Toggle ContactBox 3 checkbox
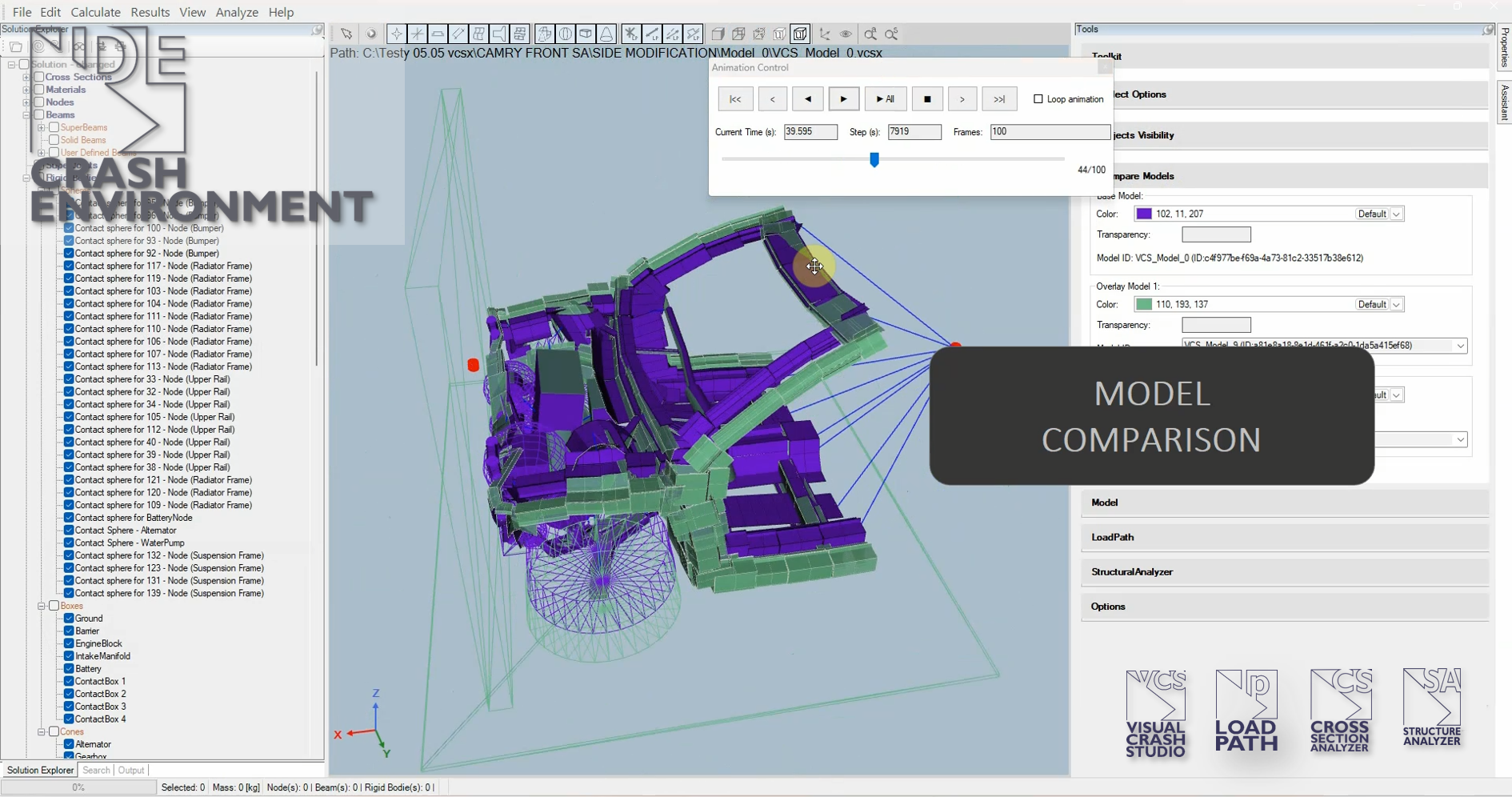 click(x=69, y=707)
